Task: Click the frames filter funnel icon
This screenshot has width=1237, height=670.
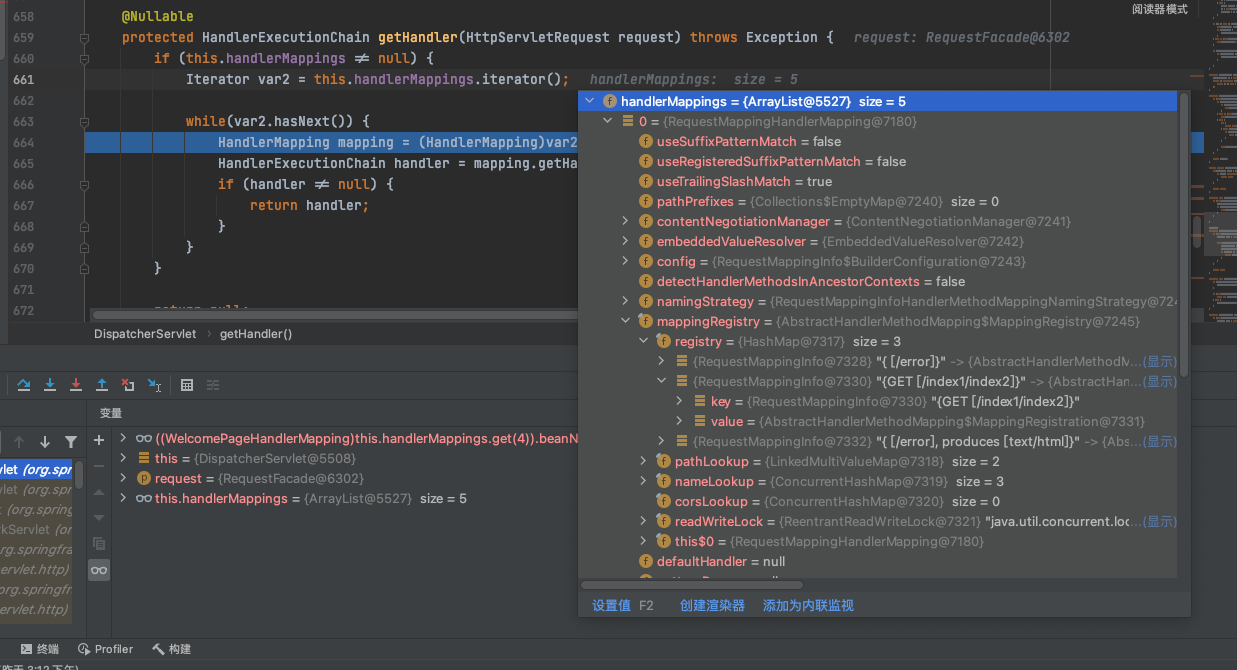Action: click(x=70, y=442)
